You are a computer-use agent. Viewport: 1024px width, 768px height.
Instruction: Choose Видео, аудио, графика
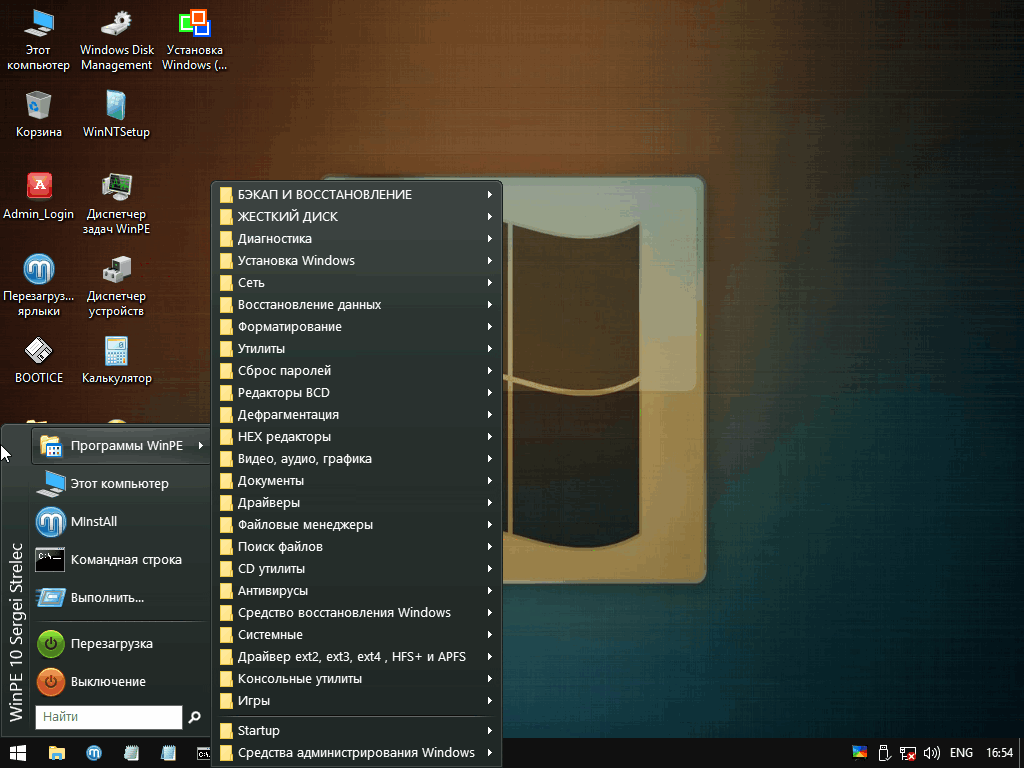coord(357,459)
